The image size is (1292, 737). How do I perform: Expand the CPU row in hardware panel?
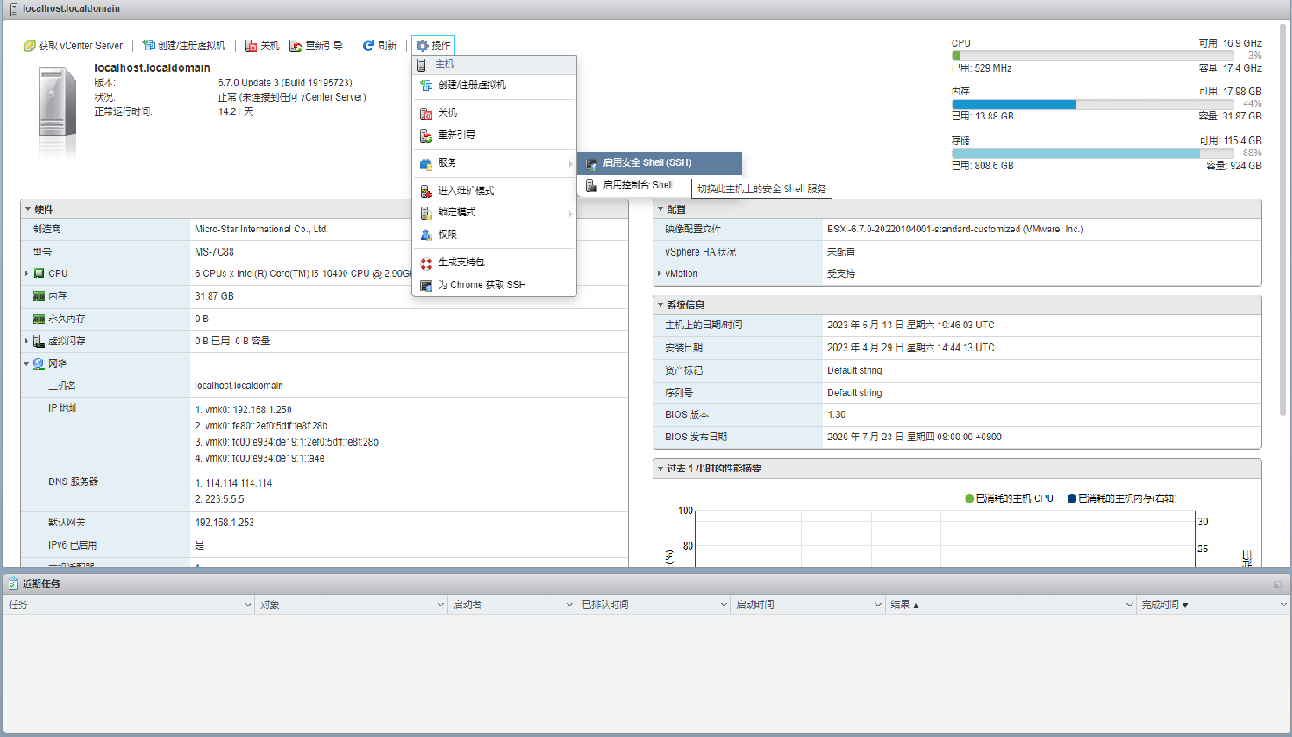click(27, 273)
